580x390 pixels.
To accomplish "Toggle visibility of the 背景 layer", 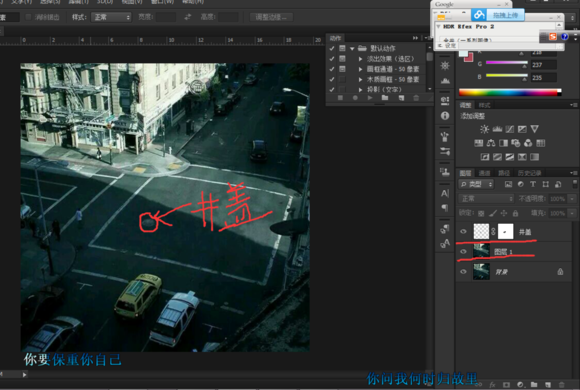I will [x=463, y=272].
